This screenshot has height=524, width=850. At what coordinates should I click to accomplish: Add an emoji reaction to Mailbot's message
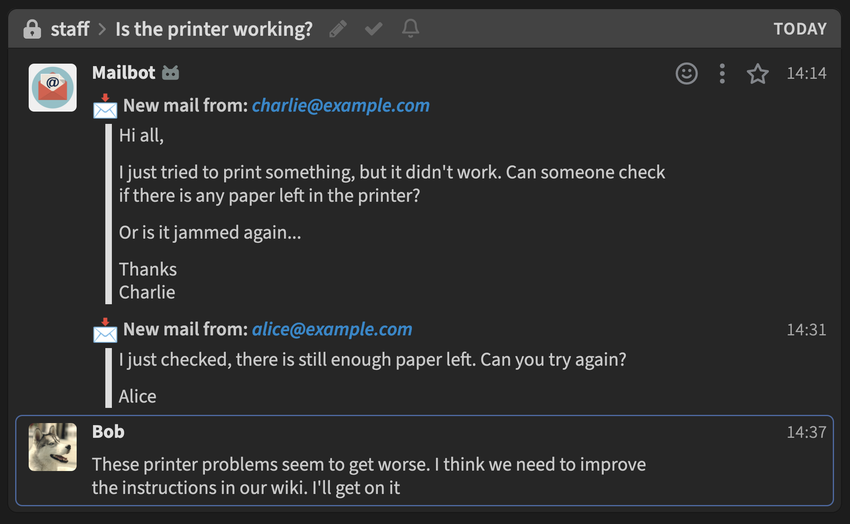pos(686,73)
